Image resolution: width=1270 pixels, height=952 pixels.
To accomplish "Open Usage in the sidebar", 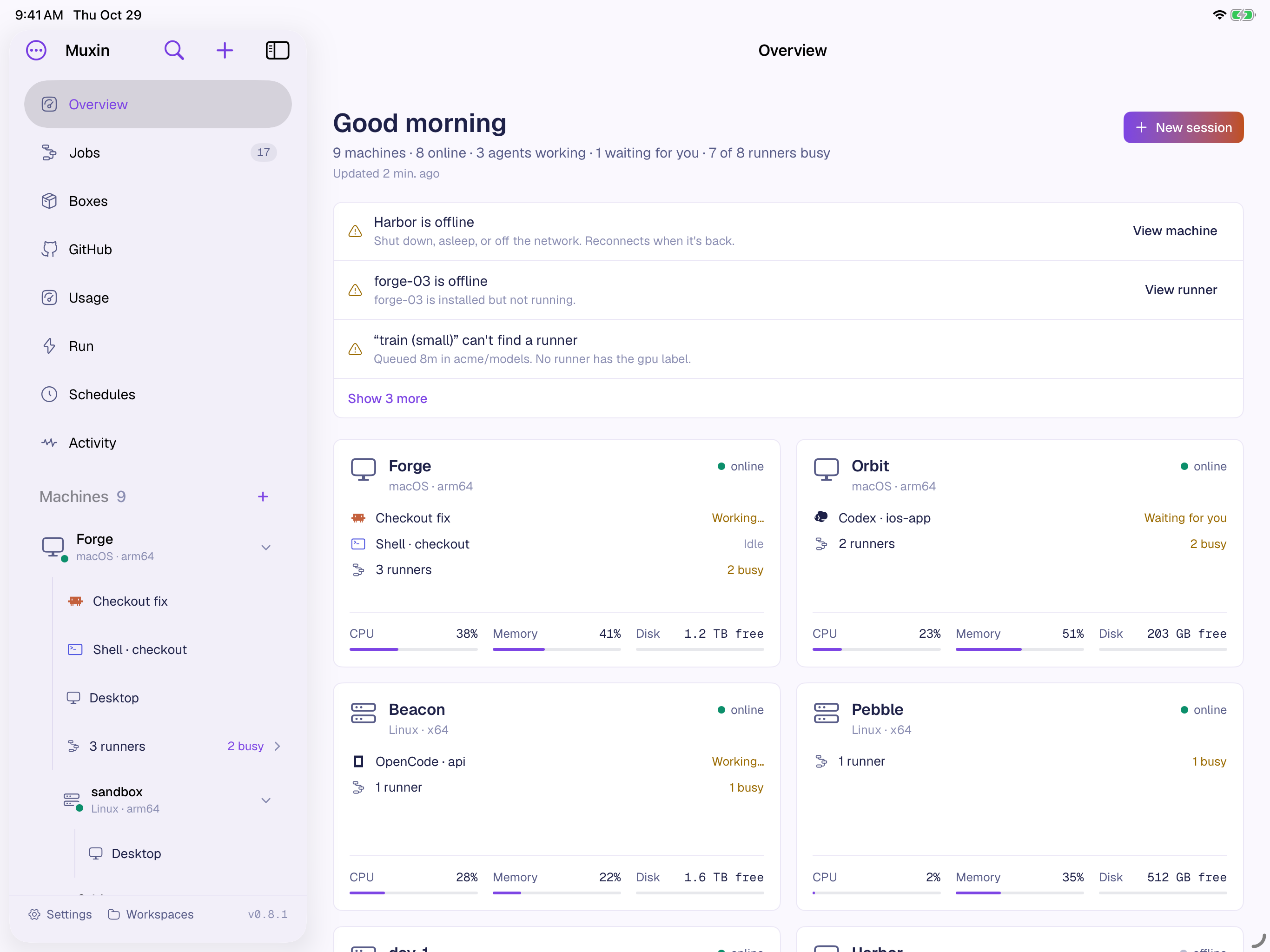I will coord(158,297).
